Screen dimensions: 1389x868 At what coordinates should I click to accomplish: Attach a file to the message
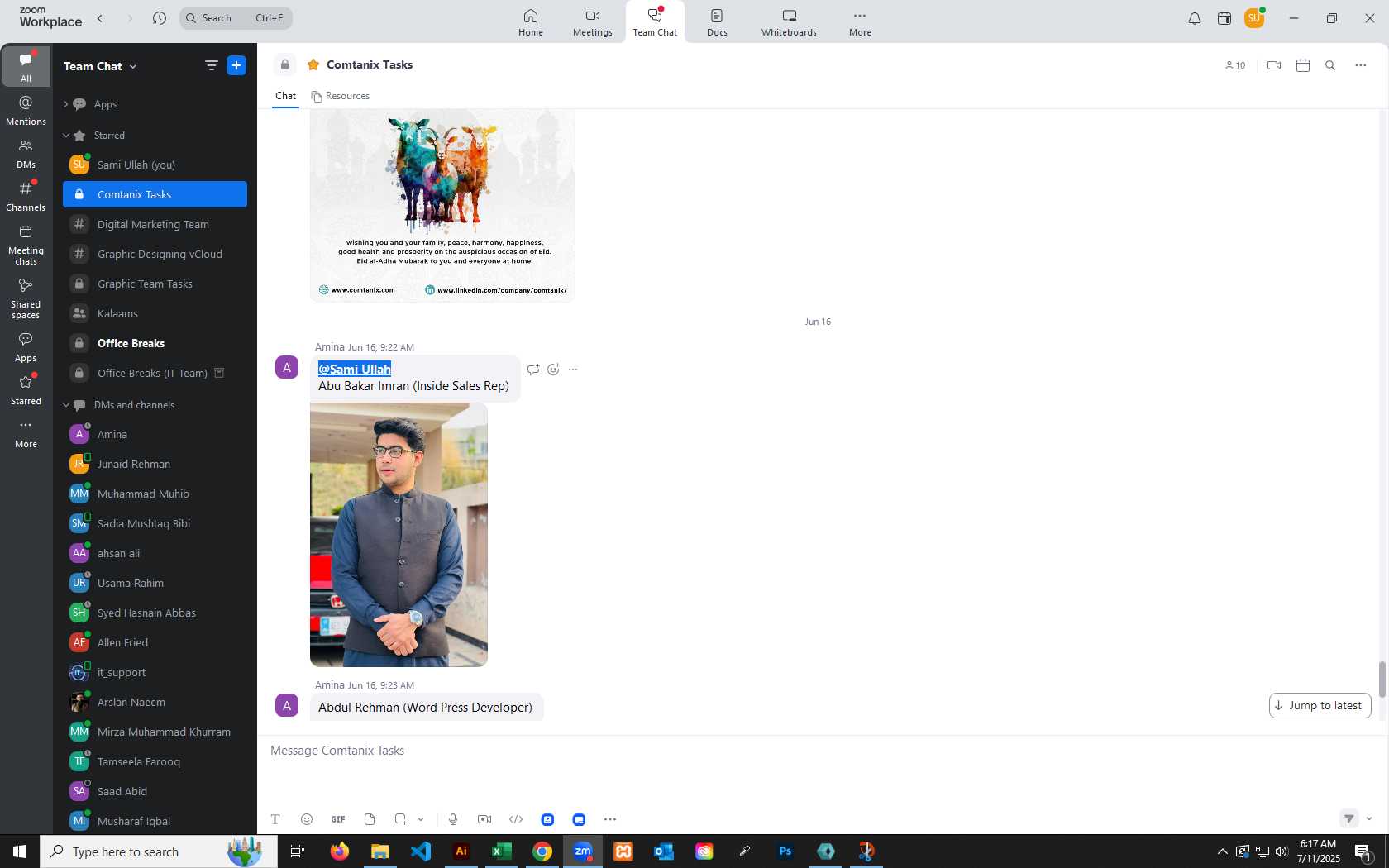[370, 819]
